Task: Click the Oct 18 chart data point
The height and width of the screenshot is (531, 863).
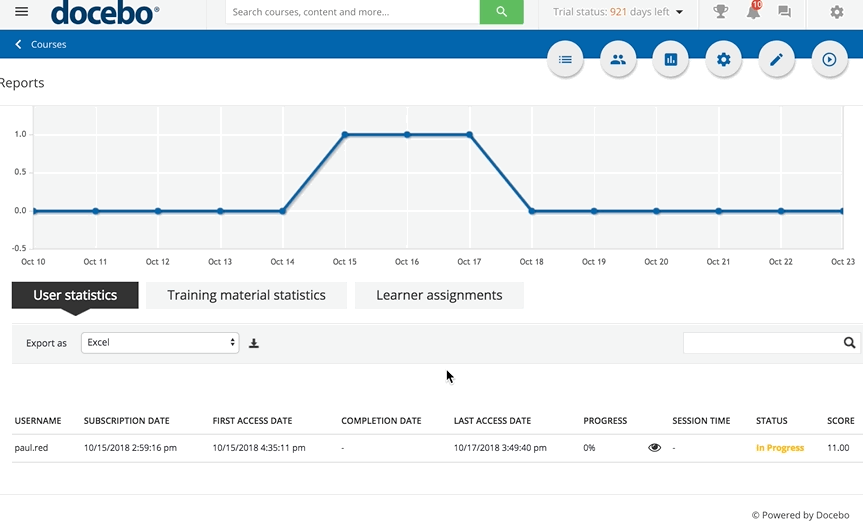Action: pos(532,211)
